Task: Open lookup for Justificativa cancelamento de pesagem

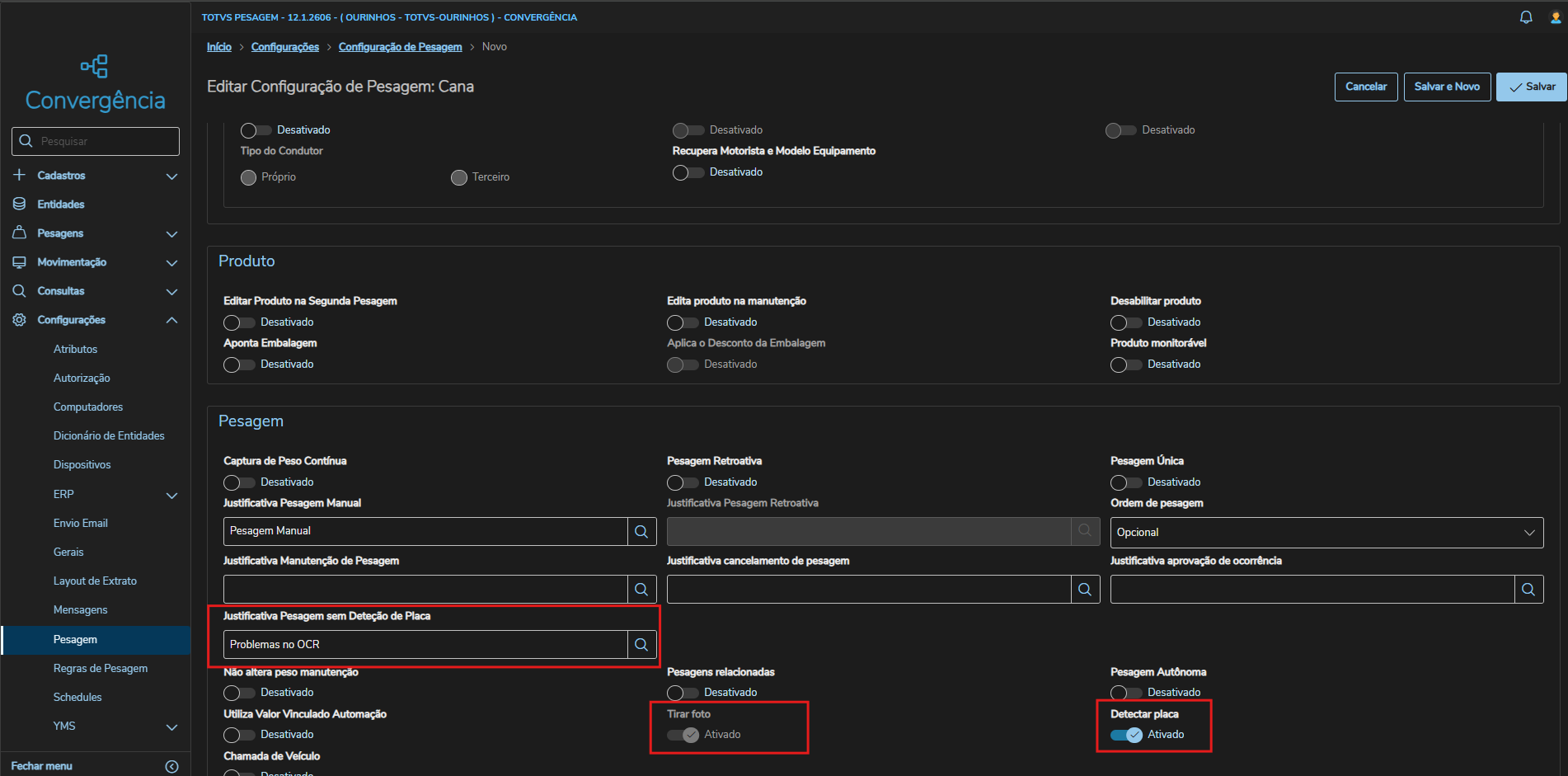Action: tap(1085, 590)
